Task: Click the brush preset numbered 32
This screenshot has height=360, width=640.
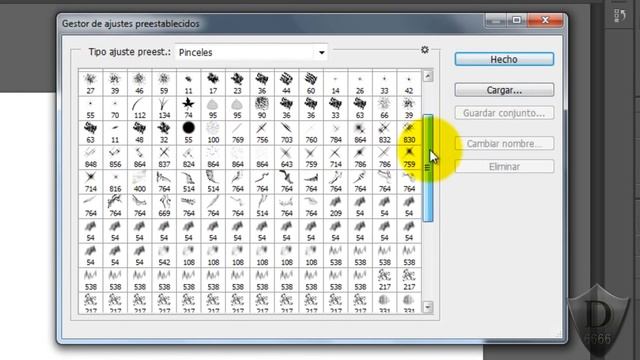Action: pyautogui.click(x=164, y=133)
